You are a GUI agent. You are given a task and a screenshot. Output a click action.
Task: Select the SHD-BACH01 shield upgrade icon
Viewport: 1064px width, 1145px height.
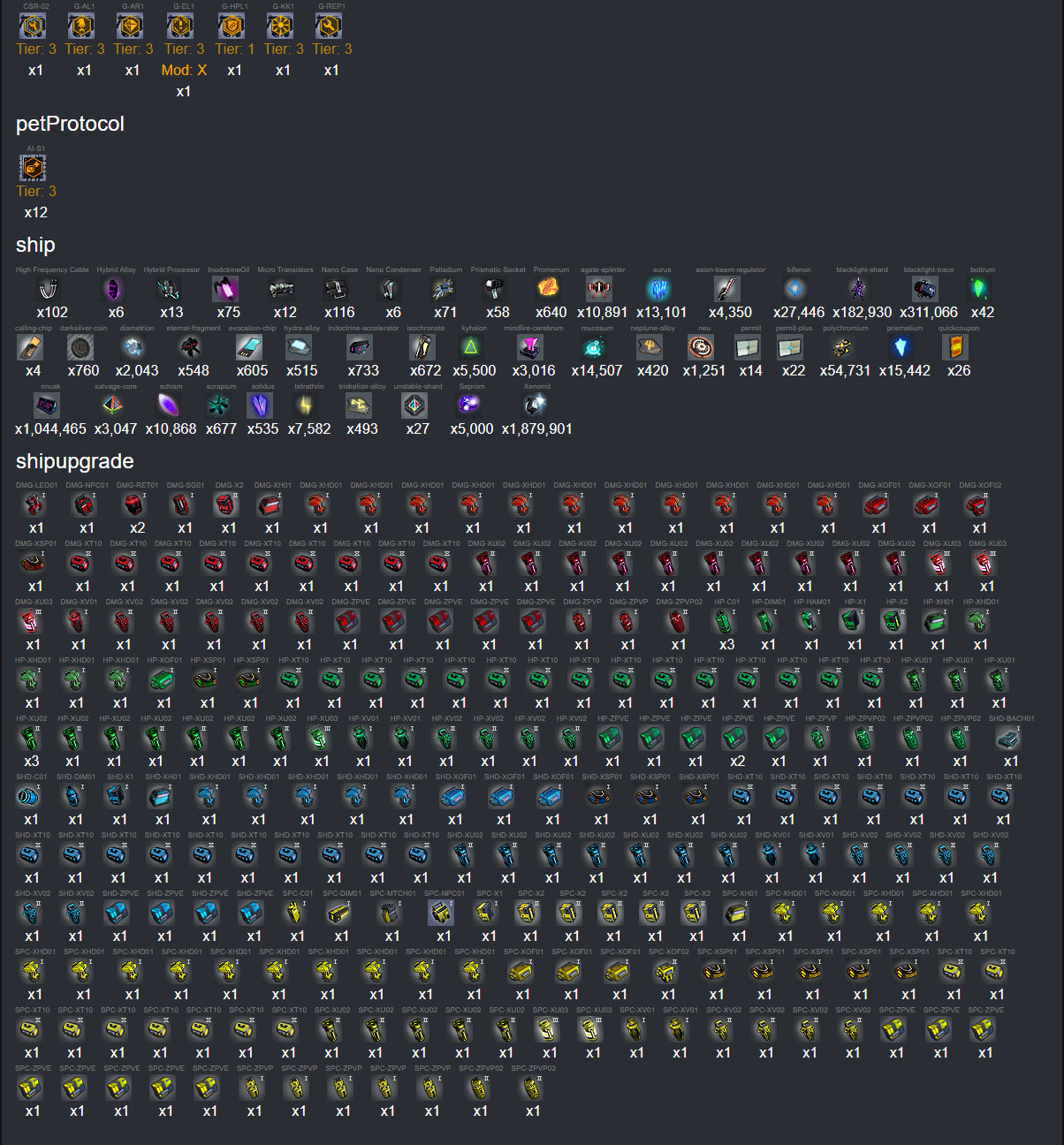1008,738
